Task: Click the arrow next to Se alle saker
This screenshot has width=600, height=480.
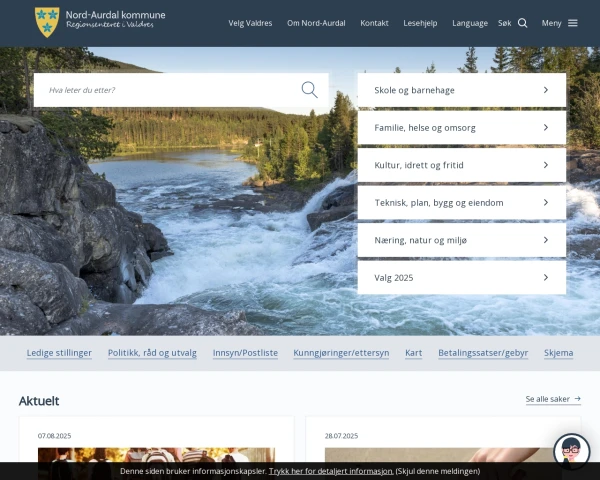Action: coord(577,398)
